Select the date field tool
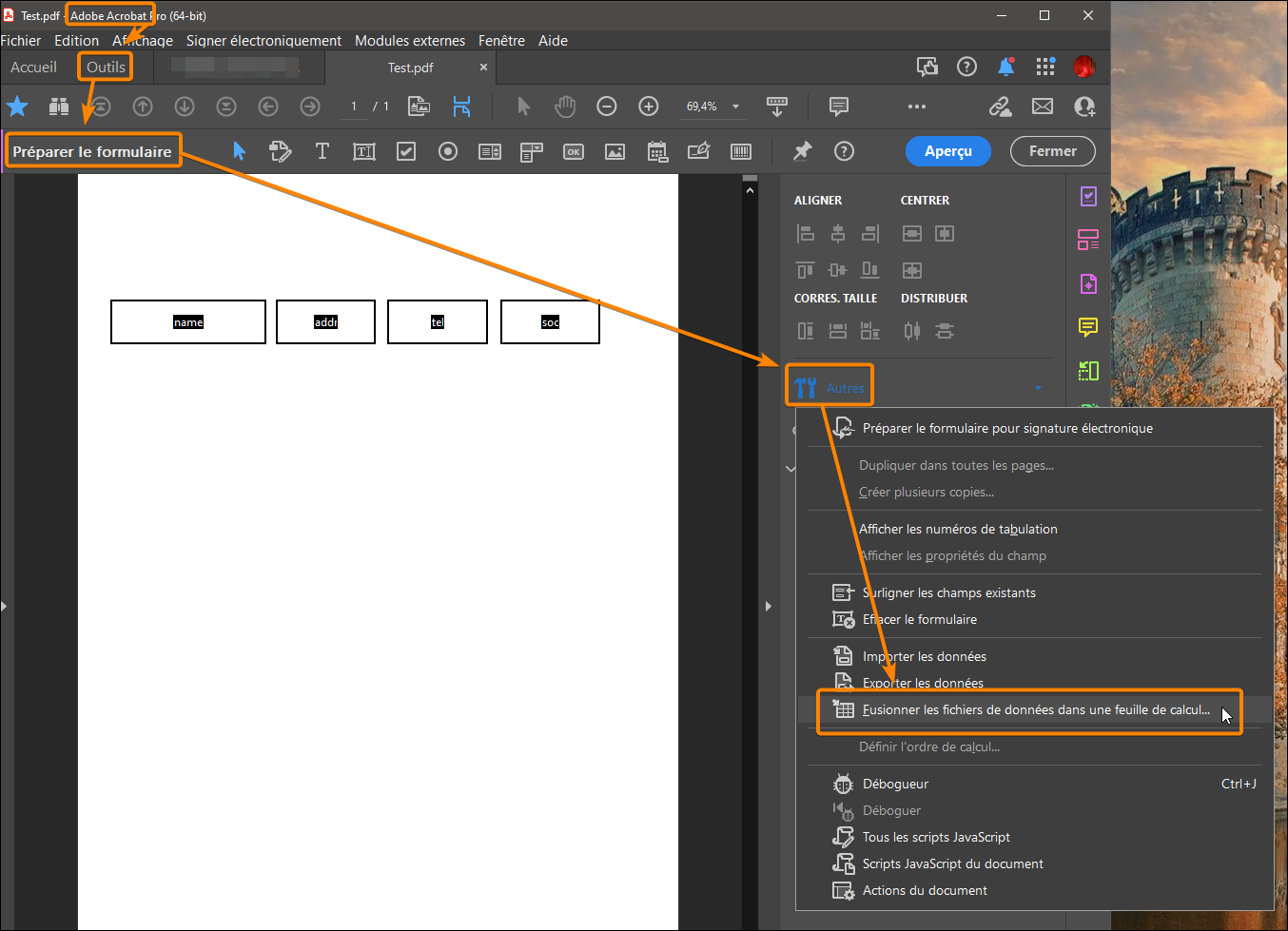Screen dimensions: 1288x931 pos(656,150)
